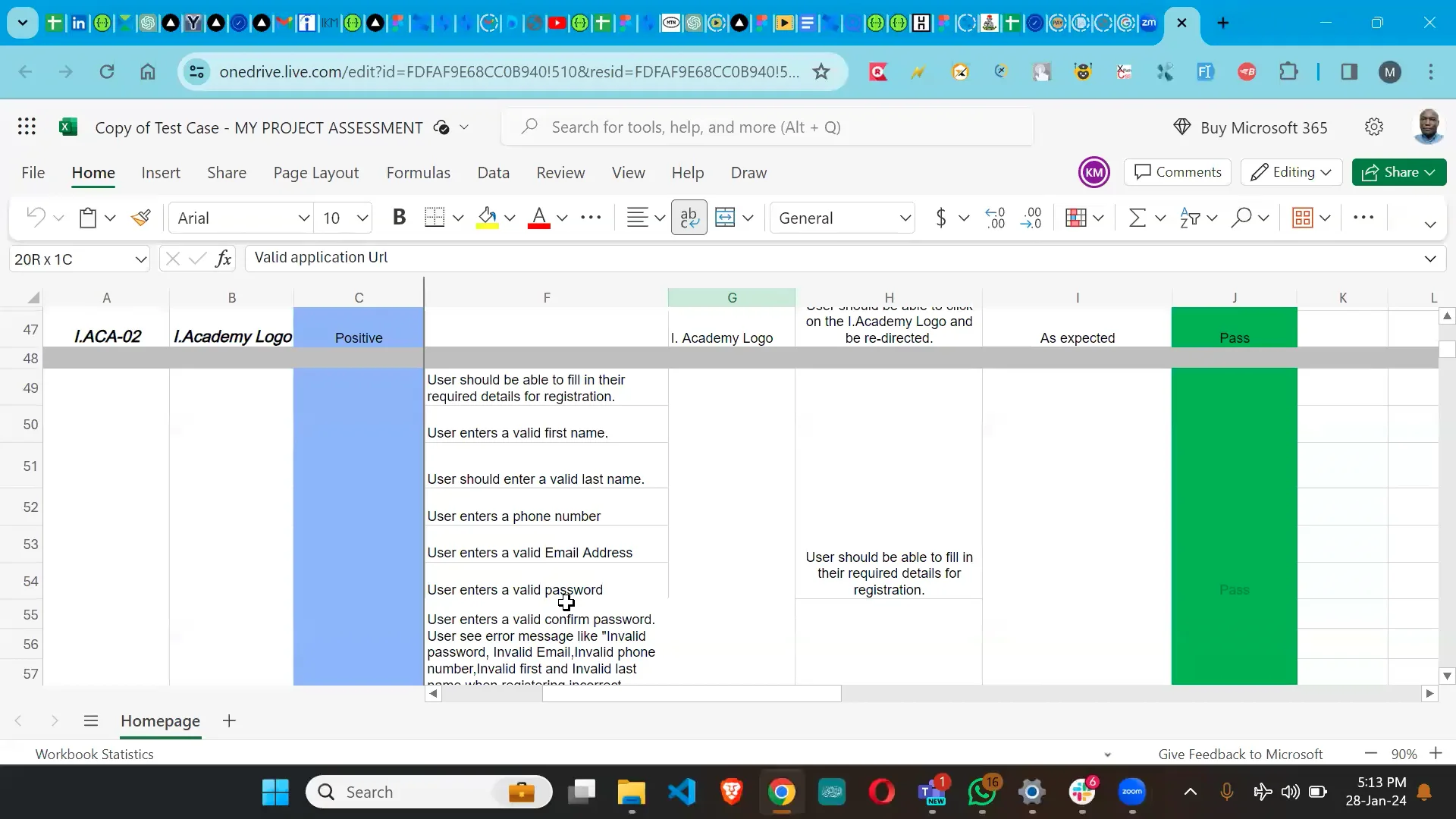The image size is (1456, 819).
Task: Expand the Name Box dropdown
Action: 140,259
